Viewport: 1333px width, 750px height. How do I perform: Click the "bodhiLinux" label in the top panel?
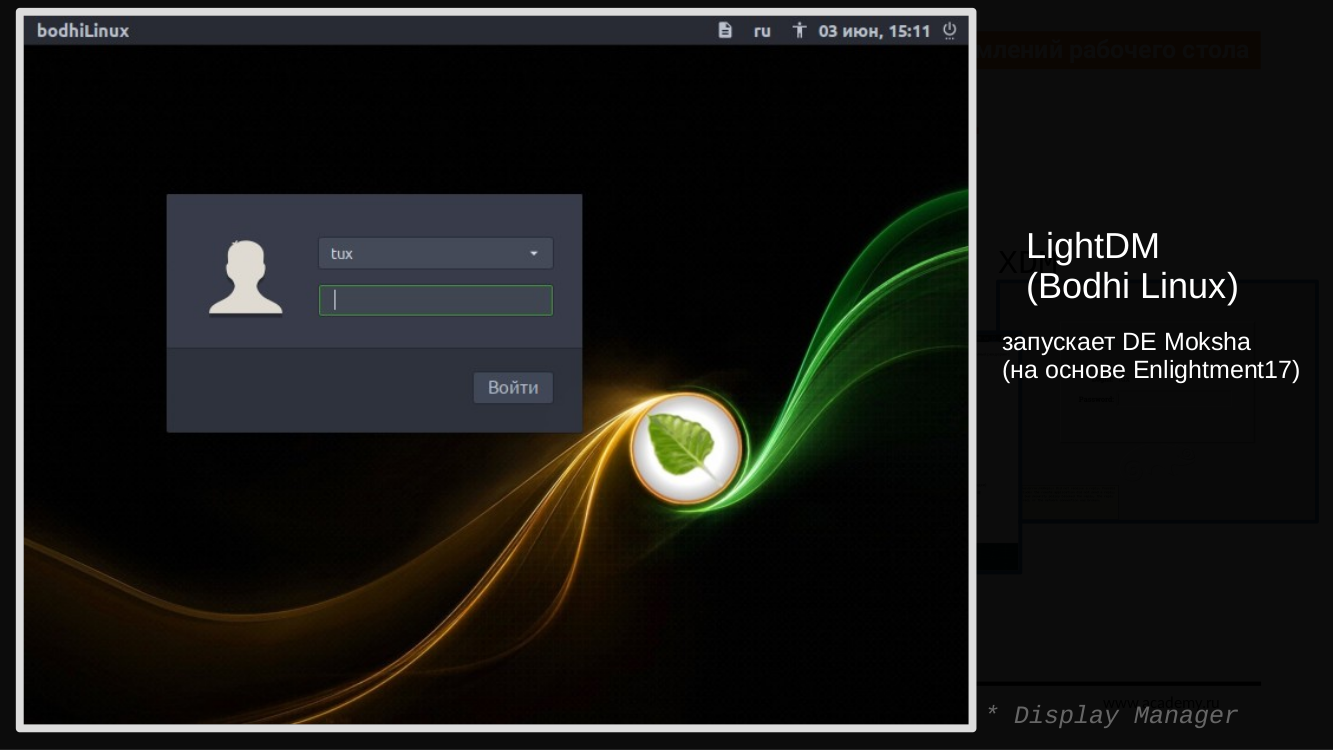pyautogui.click(x=83, y=31)
